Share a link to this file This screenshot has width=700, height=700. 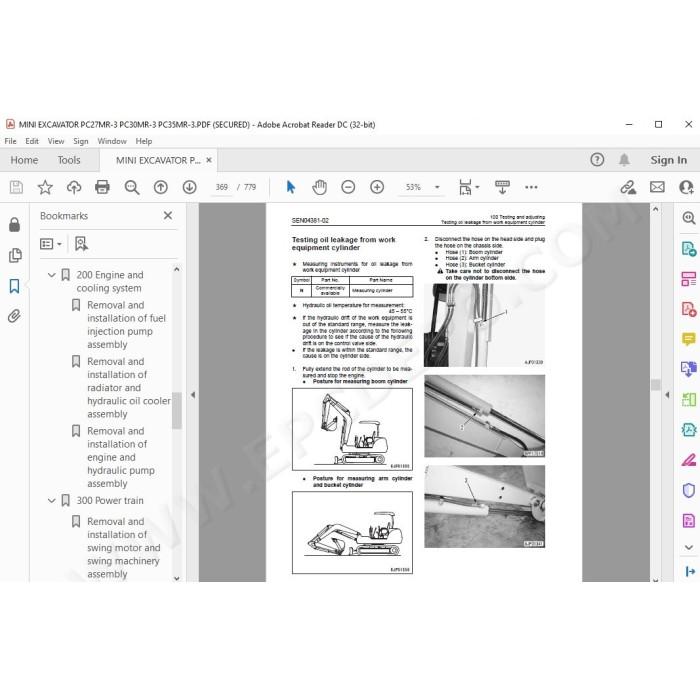pos(628,187)
